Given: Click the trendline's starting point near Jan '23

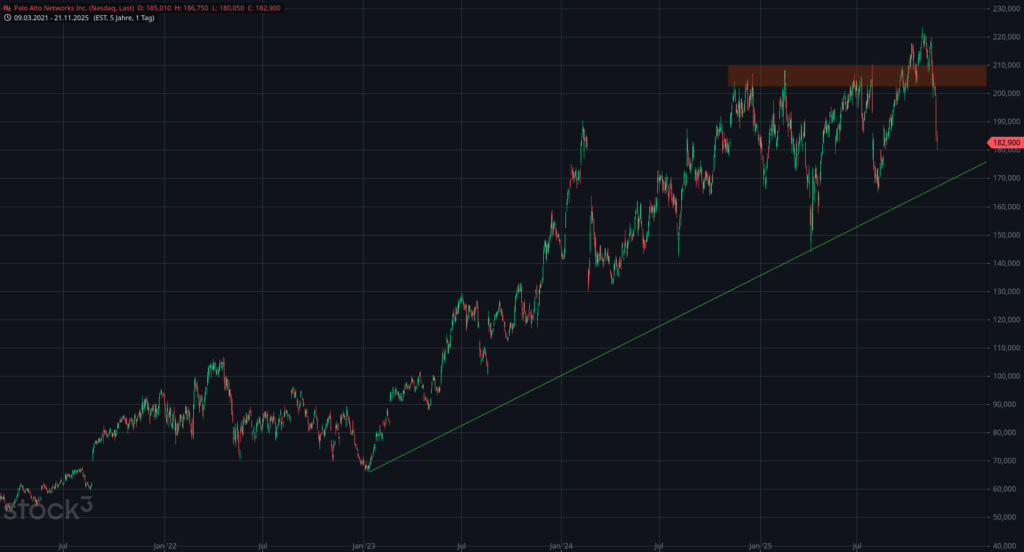Looking at the screenshot, I should click(368, 471).
